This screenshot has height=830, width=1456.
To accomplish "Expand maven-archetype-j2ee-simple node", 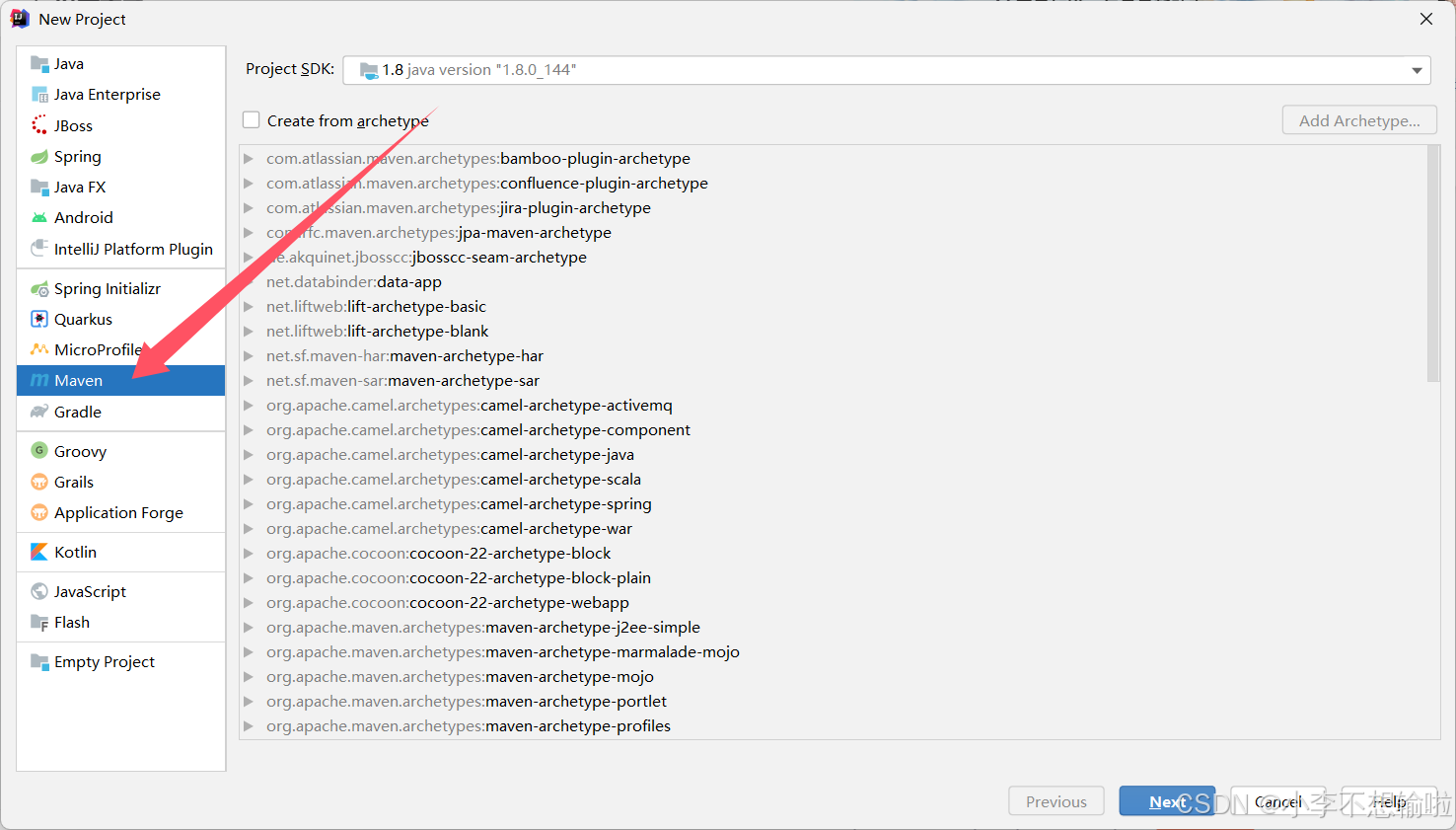I will coord(249,627).
